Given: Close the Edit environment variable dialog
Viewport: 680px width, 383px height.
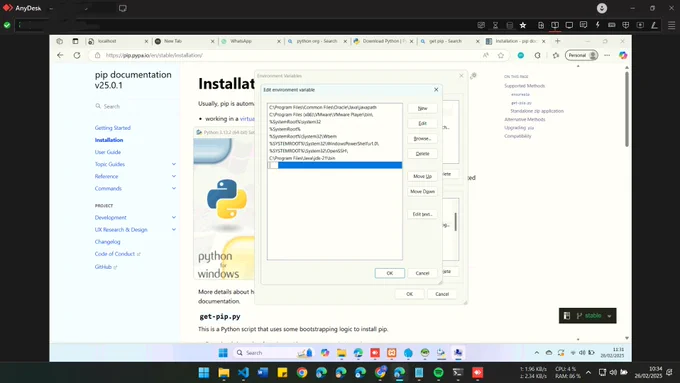Looking at the screenshot, I should [436, 89].
